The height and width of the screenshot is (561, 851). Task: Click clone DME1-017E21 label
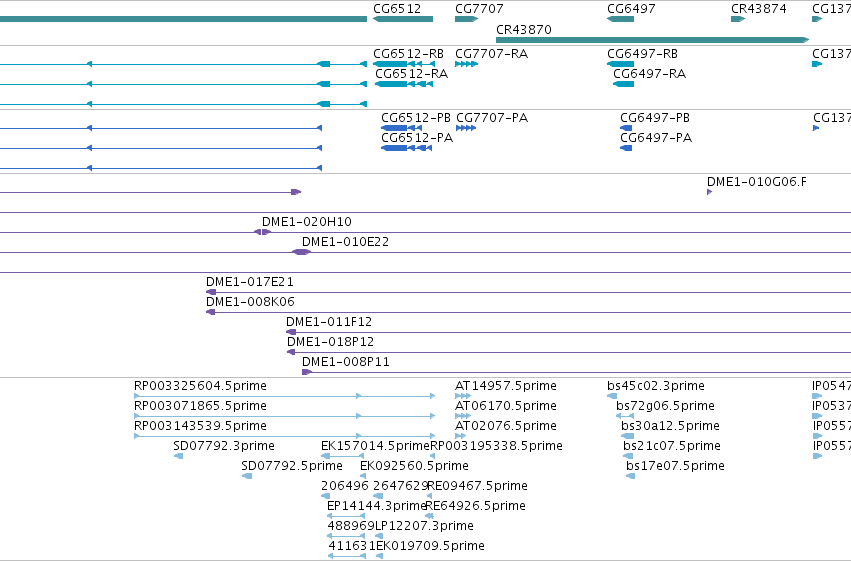250,282
